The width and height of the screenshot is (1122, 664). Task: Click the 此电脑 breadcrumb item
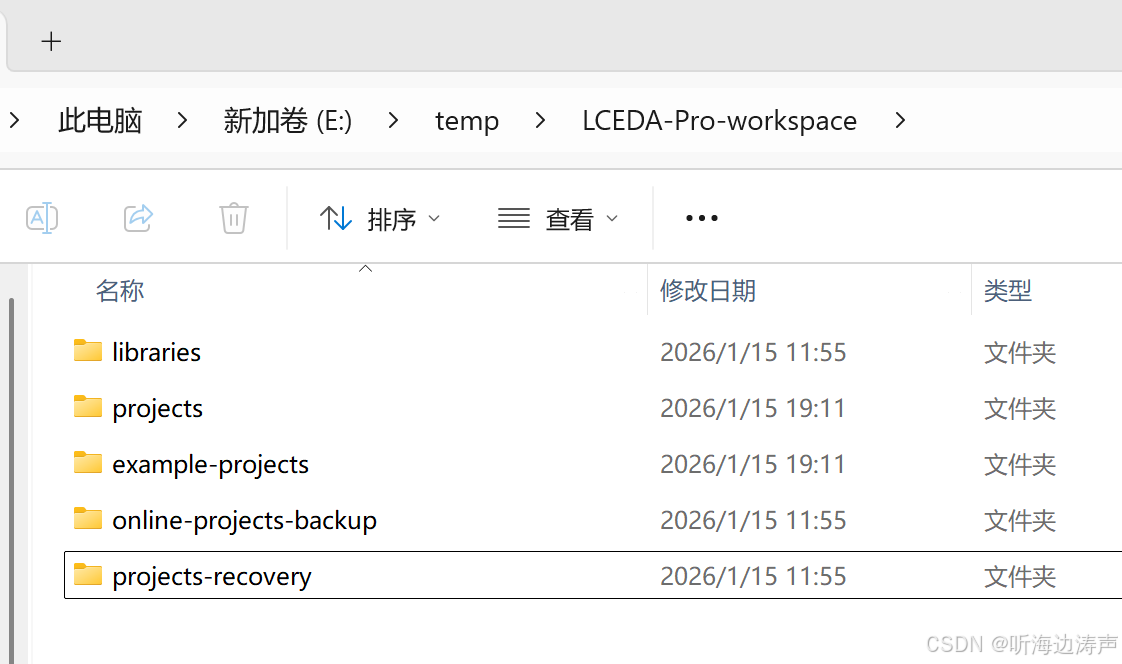click(100, 120)
